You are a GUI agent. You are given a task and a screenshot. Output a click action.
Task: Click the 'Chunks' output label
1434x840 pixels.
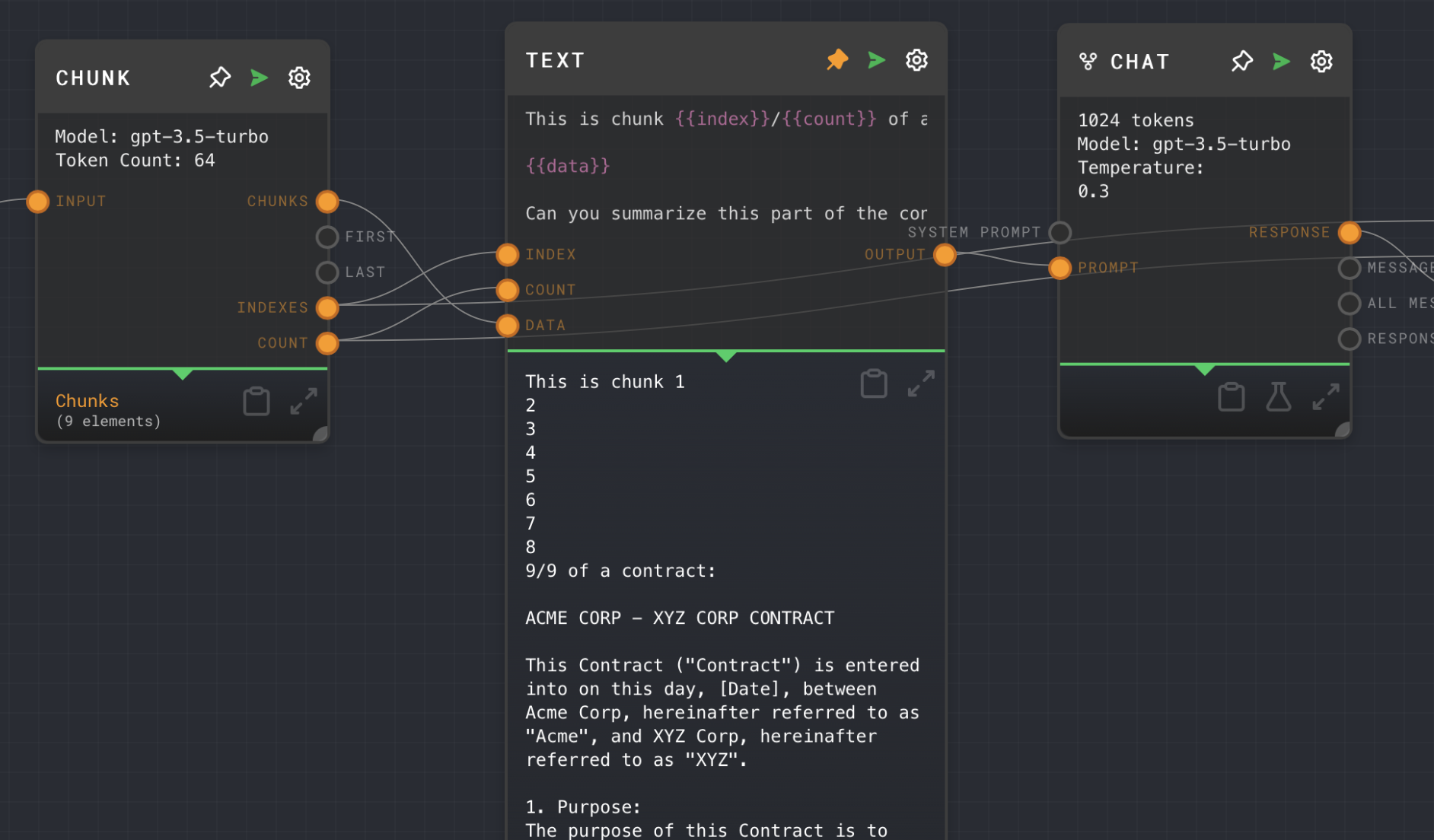88,401
